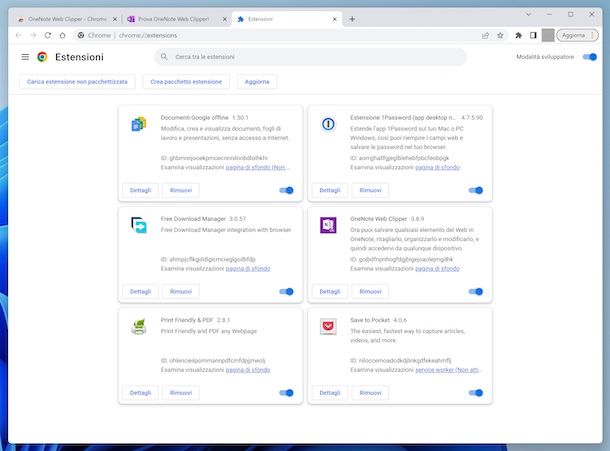610x451 pixels.
Task: Click the Free Download Manager extension icon
Action: [139, 225]
